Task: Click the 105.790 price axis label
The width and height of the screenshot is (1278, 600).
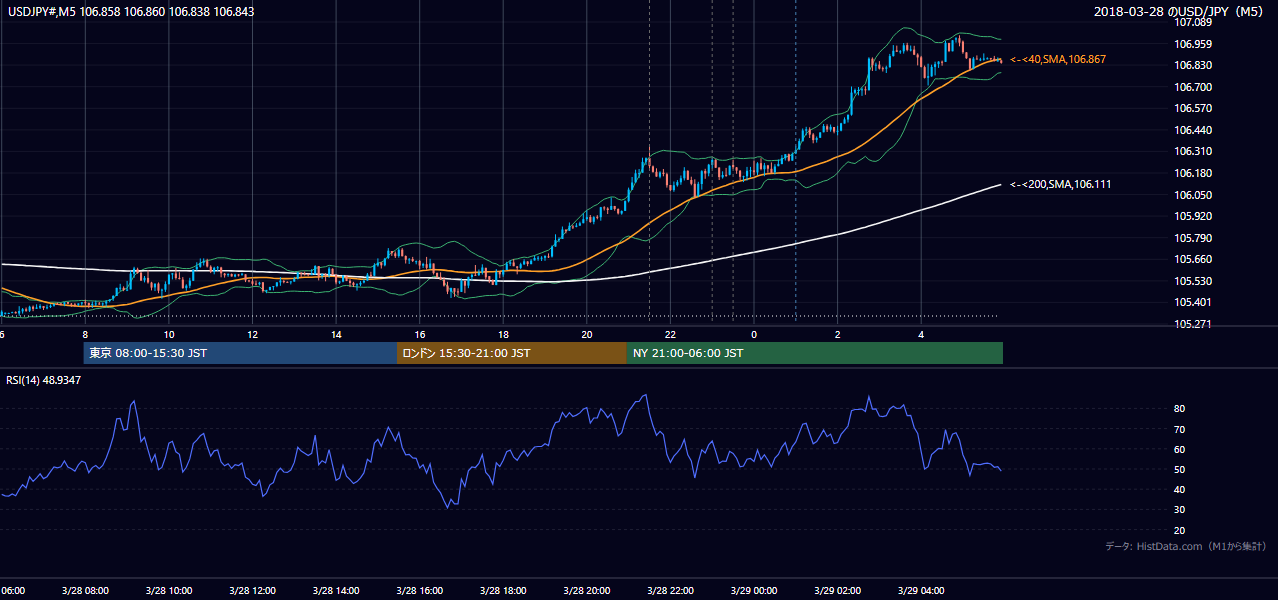Action: click(x=1192, y=238)
